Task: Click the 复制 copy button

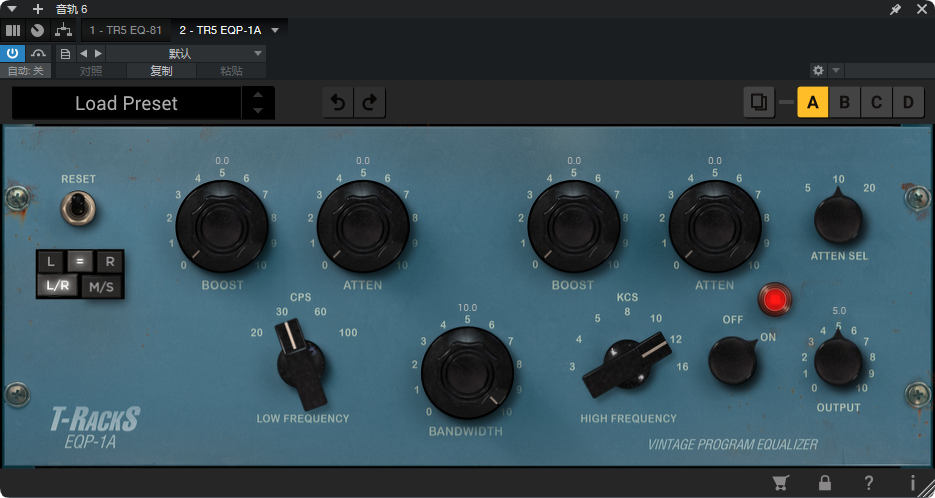Action: pos(161,71)
